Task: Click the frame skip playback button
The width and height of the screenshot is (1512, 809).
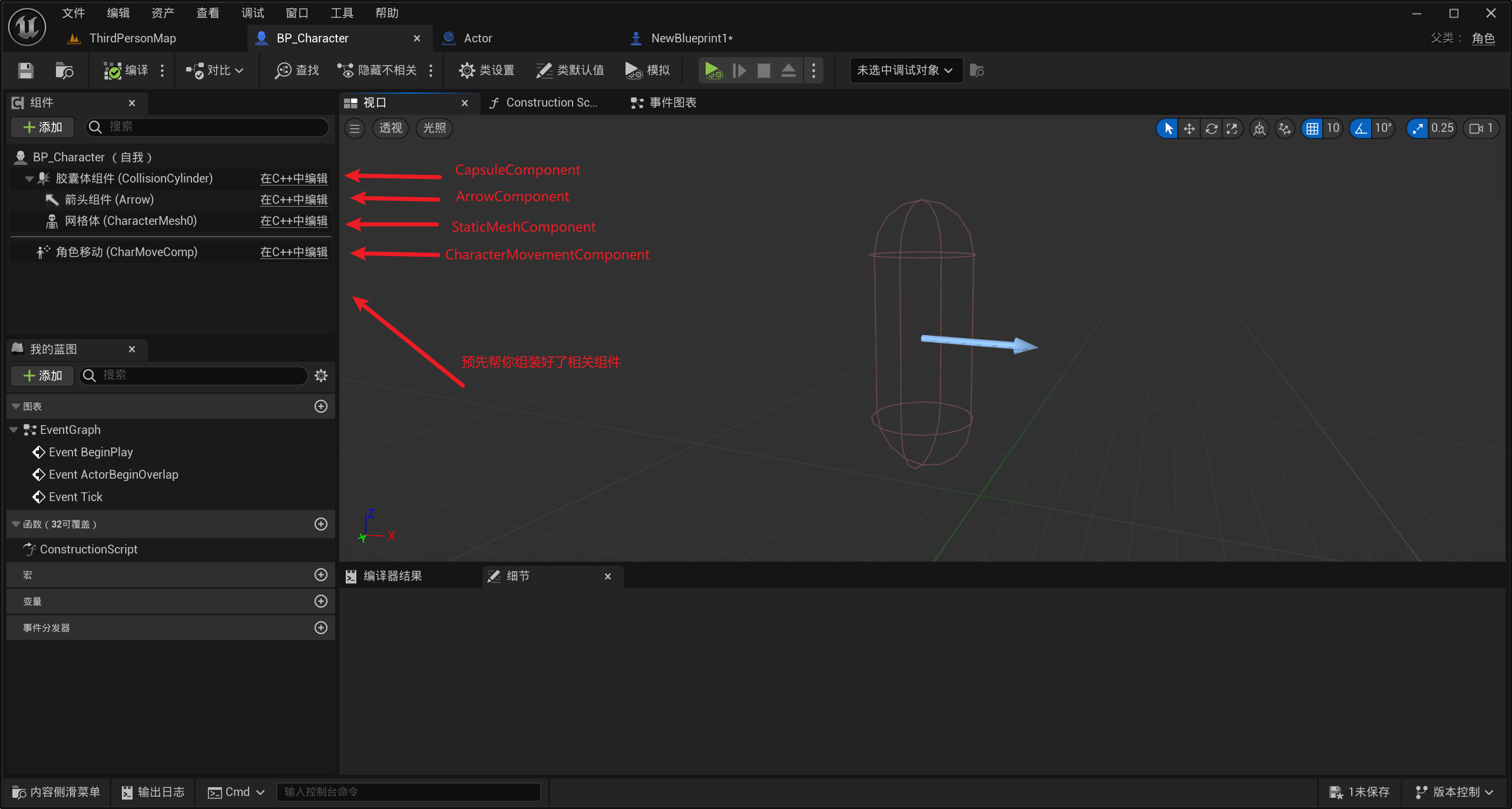Action: (x=739, y=71)
